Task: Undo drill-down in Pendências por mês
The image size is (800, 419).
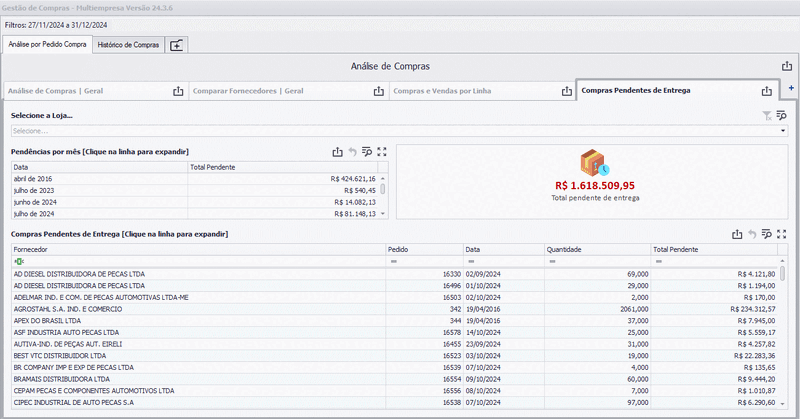Action: click(352, 152)
